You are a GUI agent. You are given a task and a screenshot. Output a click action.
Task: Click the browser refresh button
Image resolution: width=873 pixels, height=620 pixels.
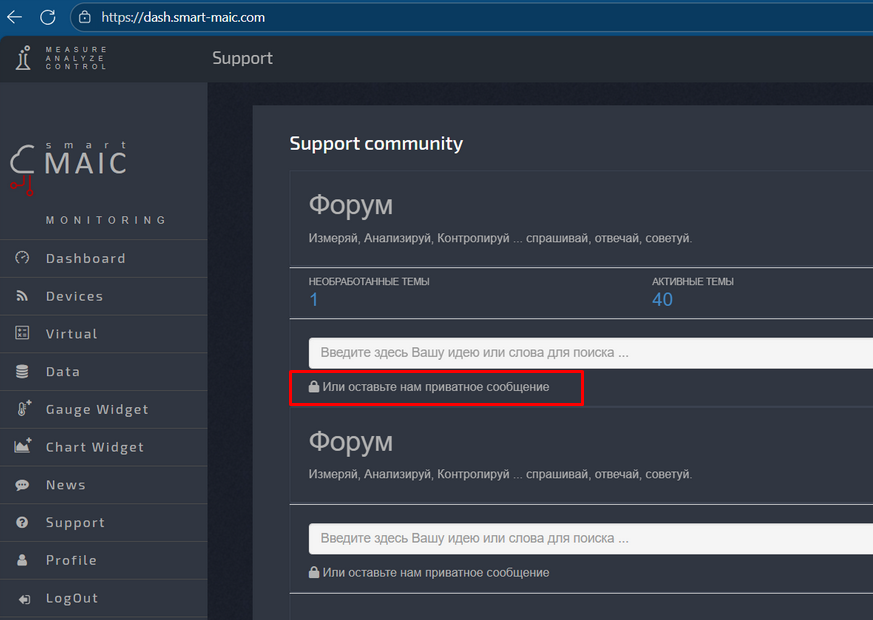pos(47,17)
